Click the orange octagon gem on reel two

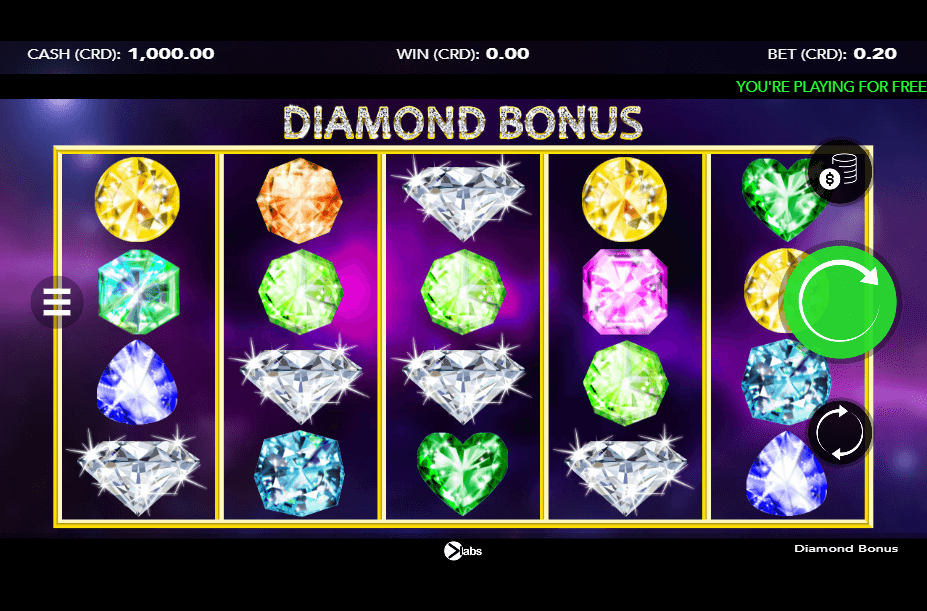click(x=300, y=200)
